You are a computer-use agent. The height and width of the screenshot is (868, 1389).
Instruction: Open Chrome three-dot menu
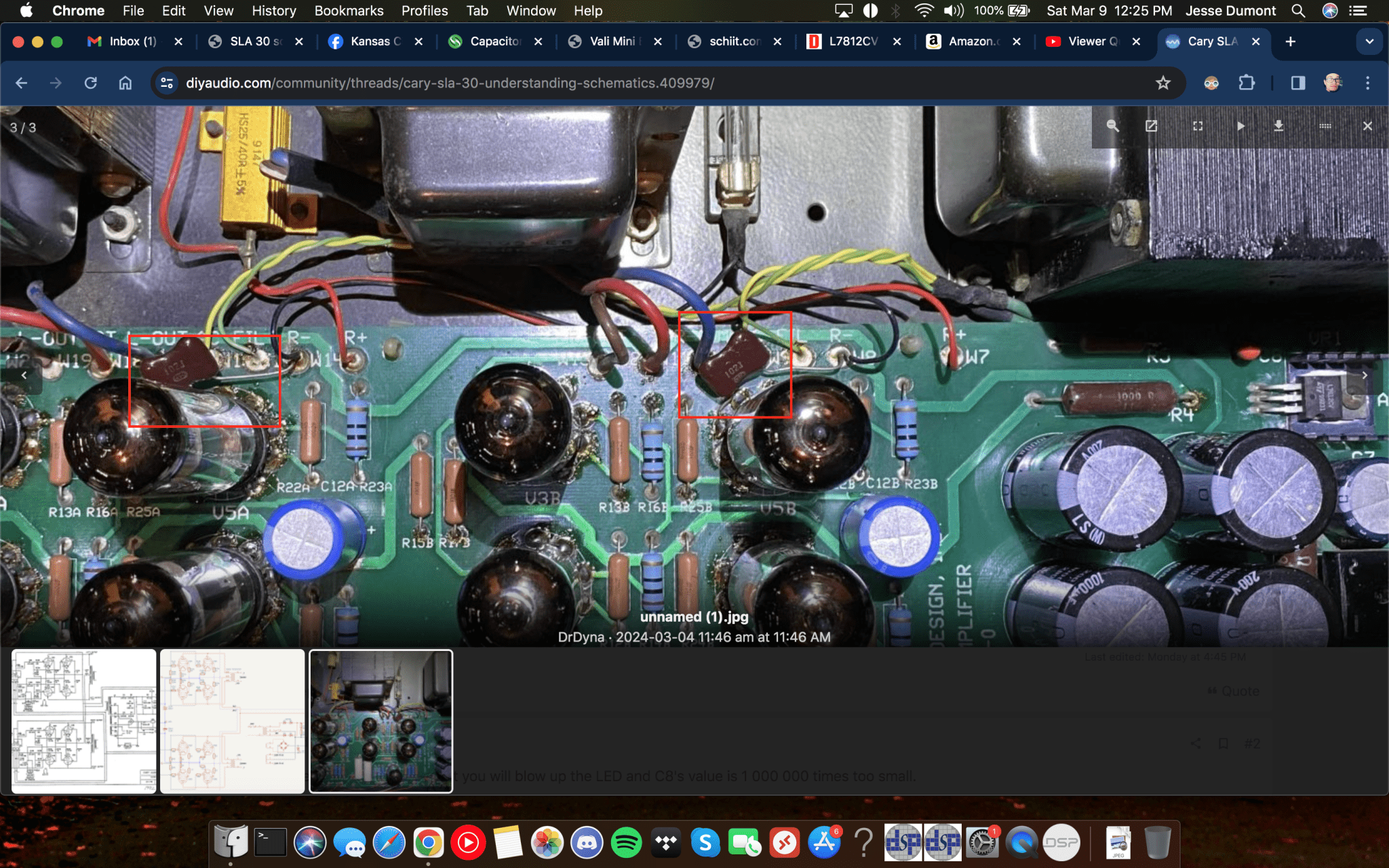pyautogui.click(x=1367, y=83)
